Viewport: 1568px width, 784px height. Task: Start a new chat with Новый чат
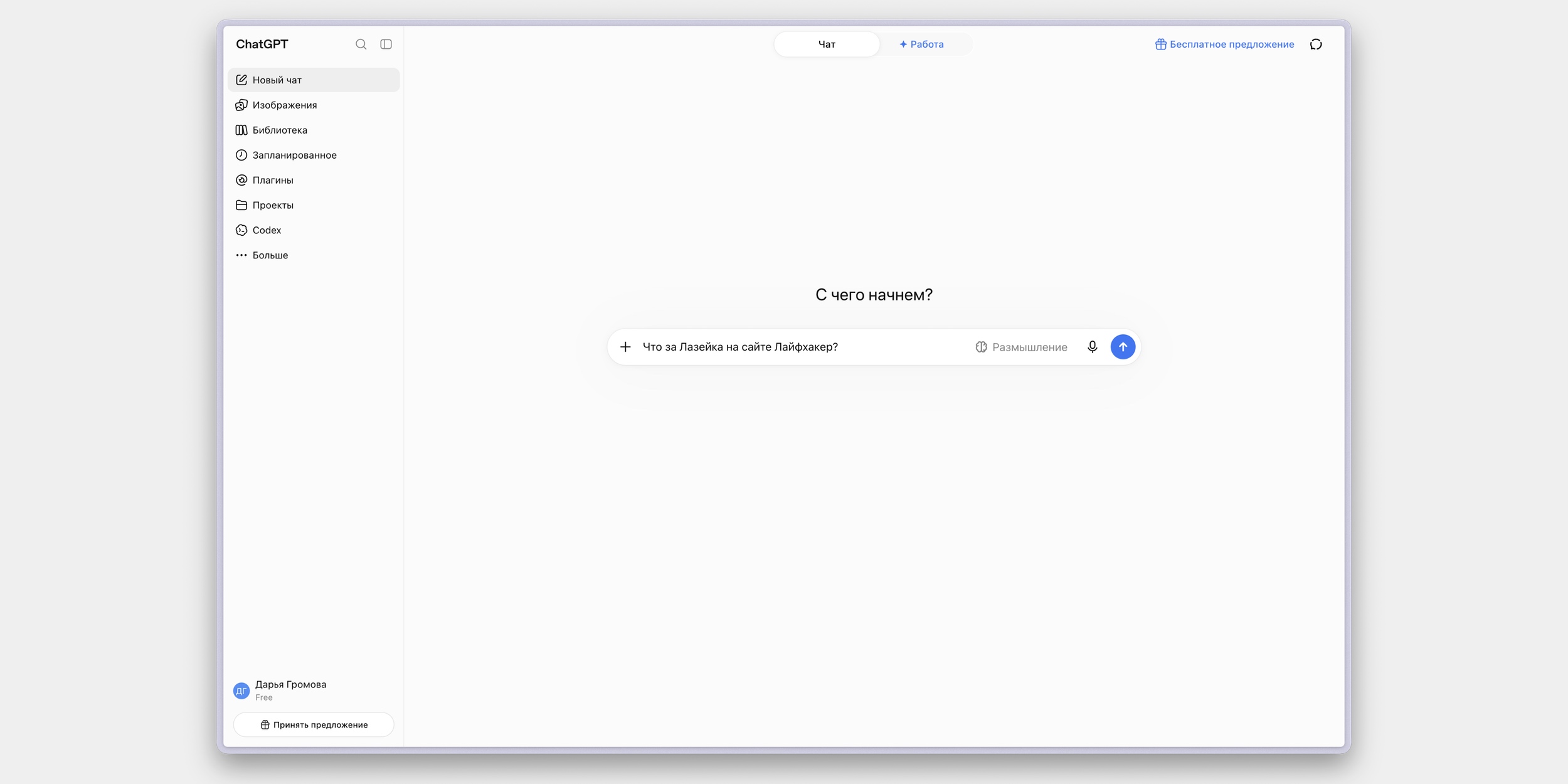tap(314, 80)
